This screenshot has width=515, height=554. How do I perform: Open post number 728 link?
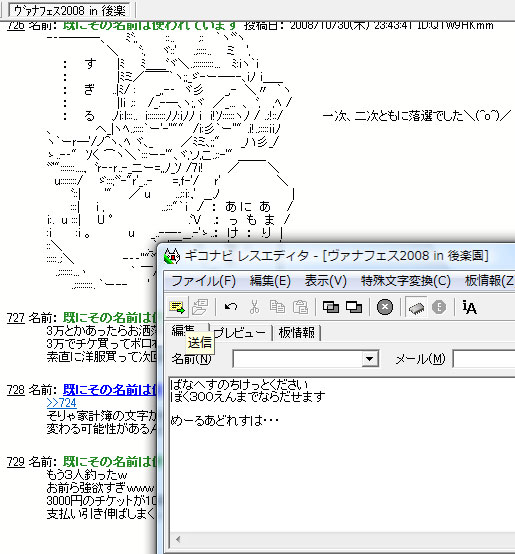[x=16, y=390]
